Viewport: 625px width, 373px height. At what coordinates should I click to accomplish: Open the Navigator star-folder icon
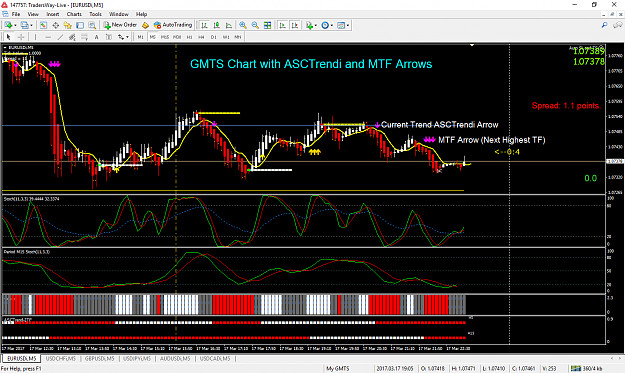tap(67, 25)
